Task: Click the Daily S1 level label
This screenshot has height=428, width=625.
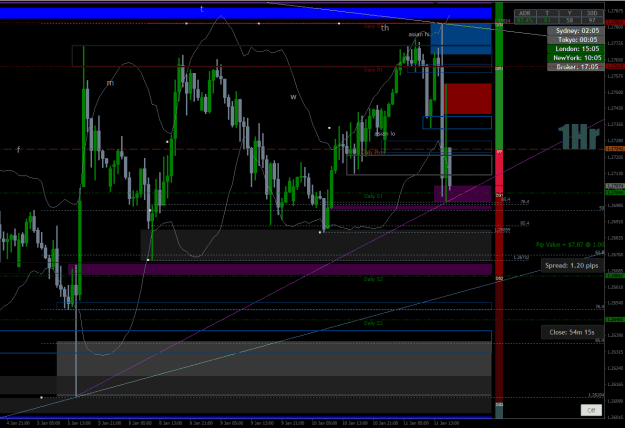Action: point(373,196)
